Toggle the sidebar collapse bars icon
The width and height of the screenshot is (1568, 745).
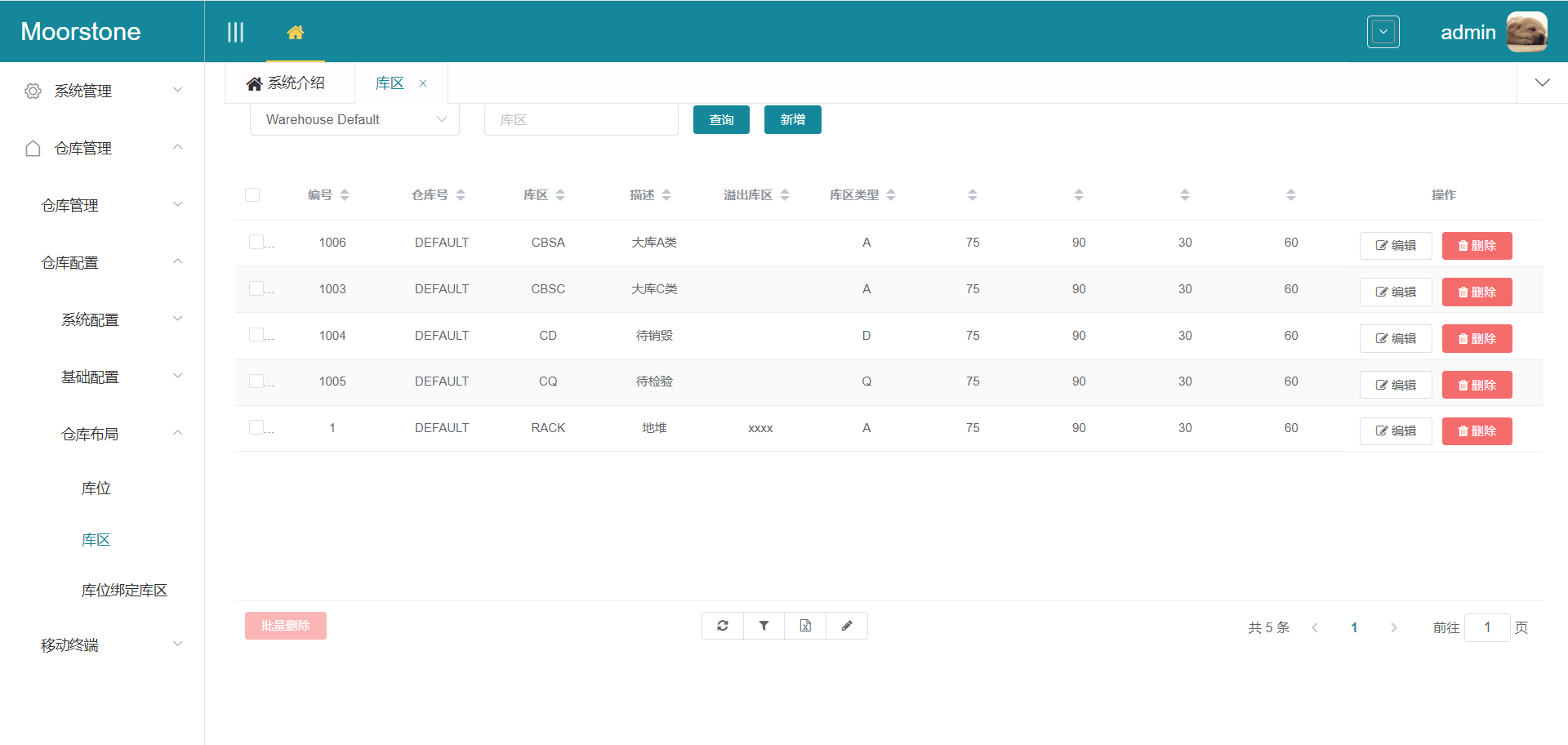235,33
